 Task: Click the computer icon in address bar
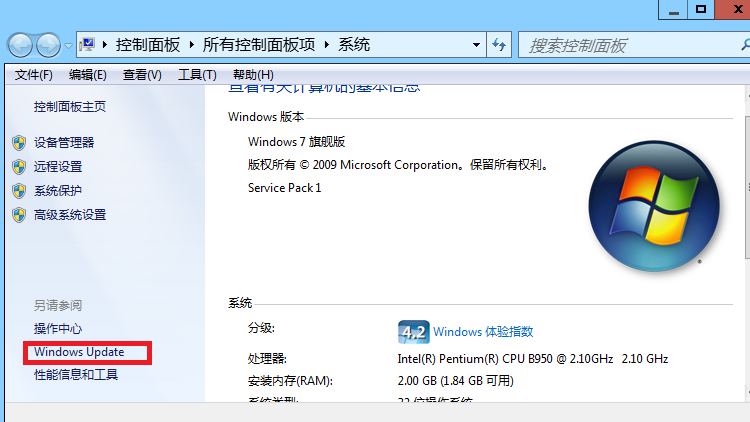click(x=87, y=44)
